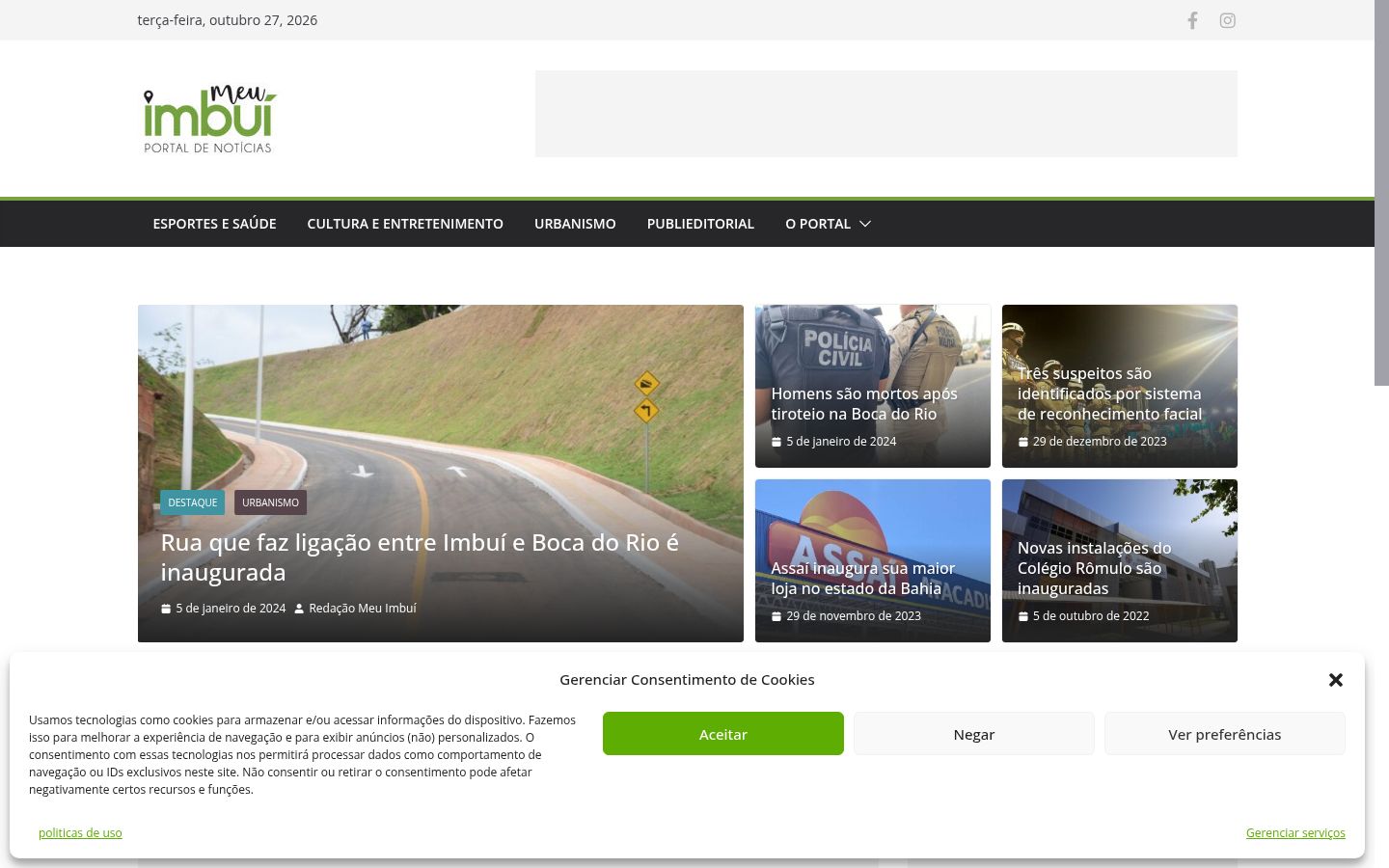Open article Novas instalações do Colégio Rômulo
The width and height of the screenshot is (1389, 868).
1095,568
